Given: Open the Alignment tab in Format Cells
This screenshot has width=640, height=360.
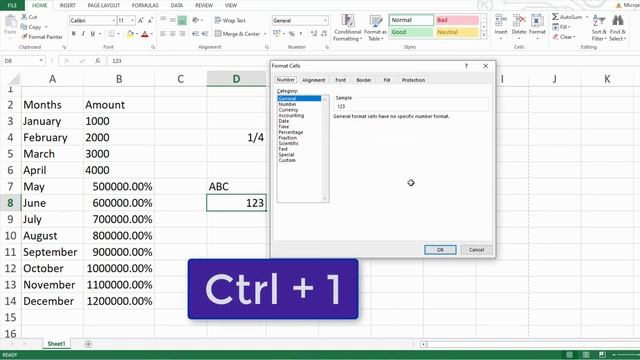Looking at the screenshot, I should [313, 80].
